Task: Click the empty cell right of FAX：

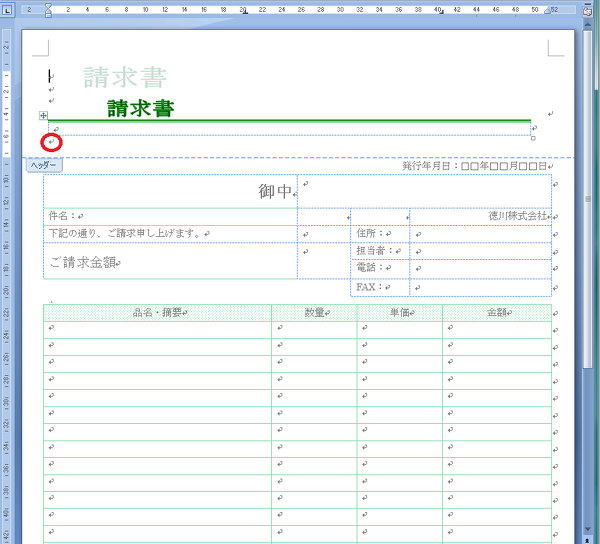Action: 481,287
